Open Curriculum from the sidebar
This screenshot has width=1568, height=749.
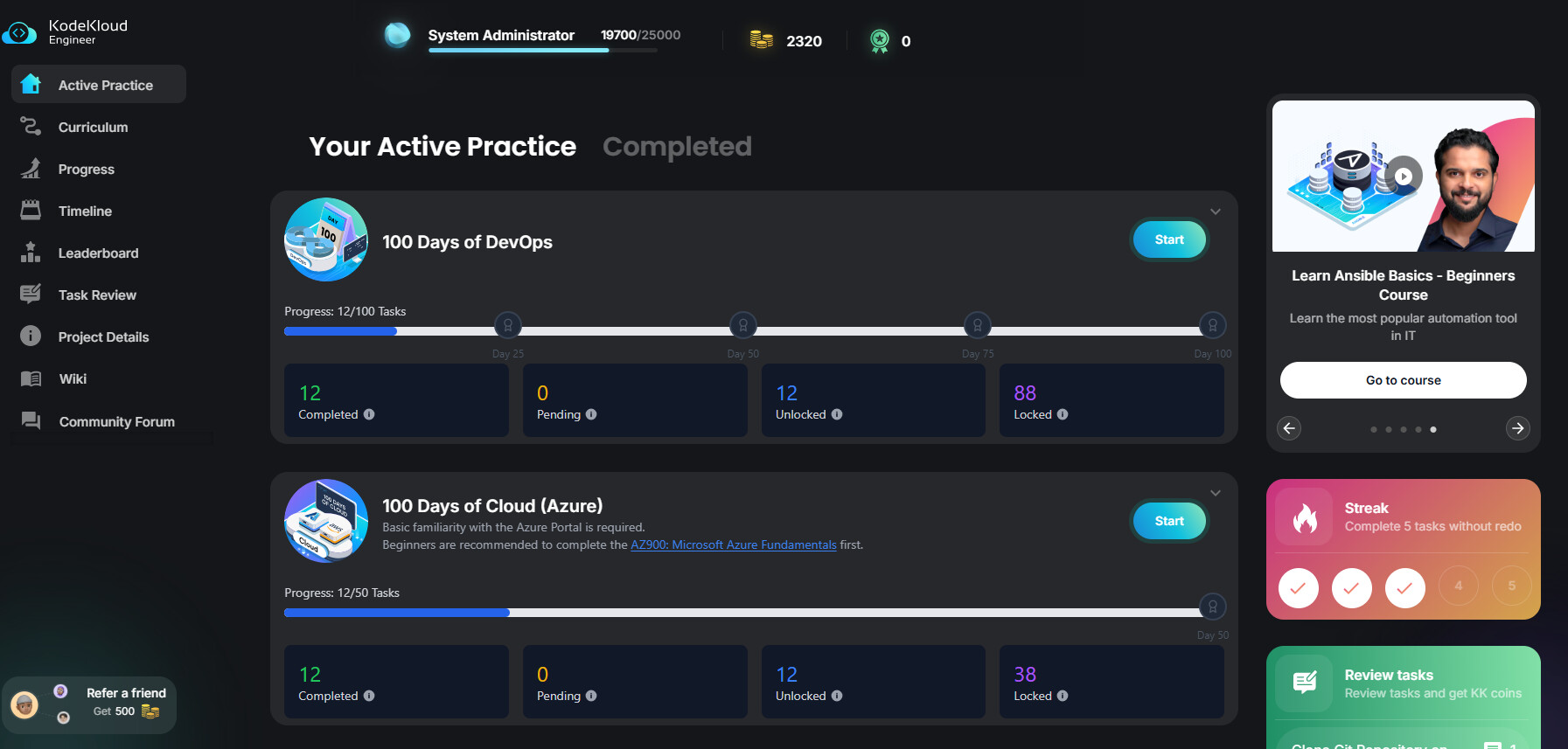click(x=93, y=127)
